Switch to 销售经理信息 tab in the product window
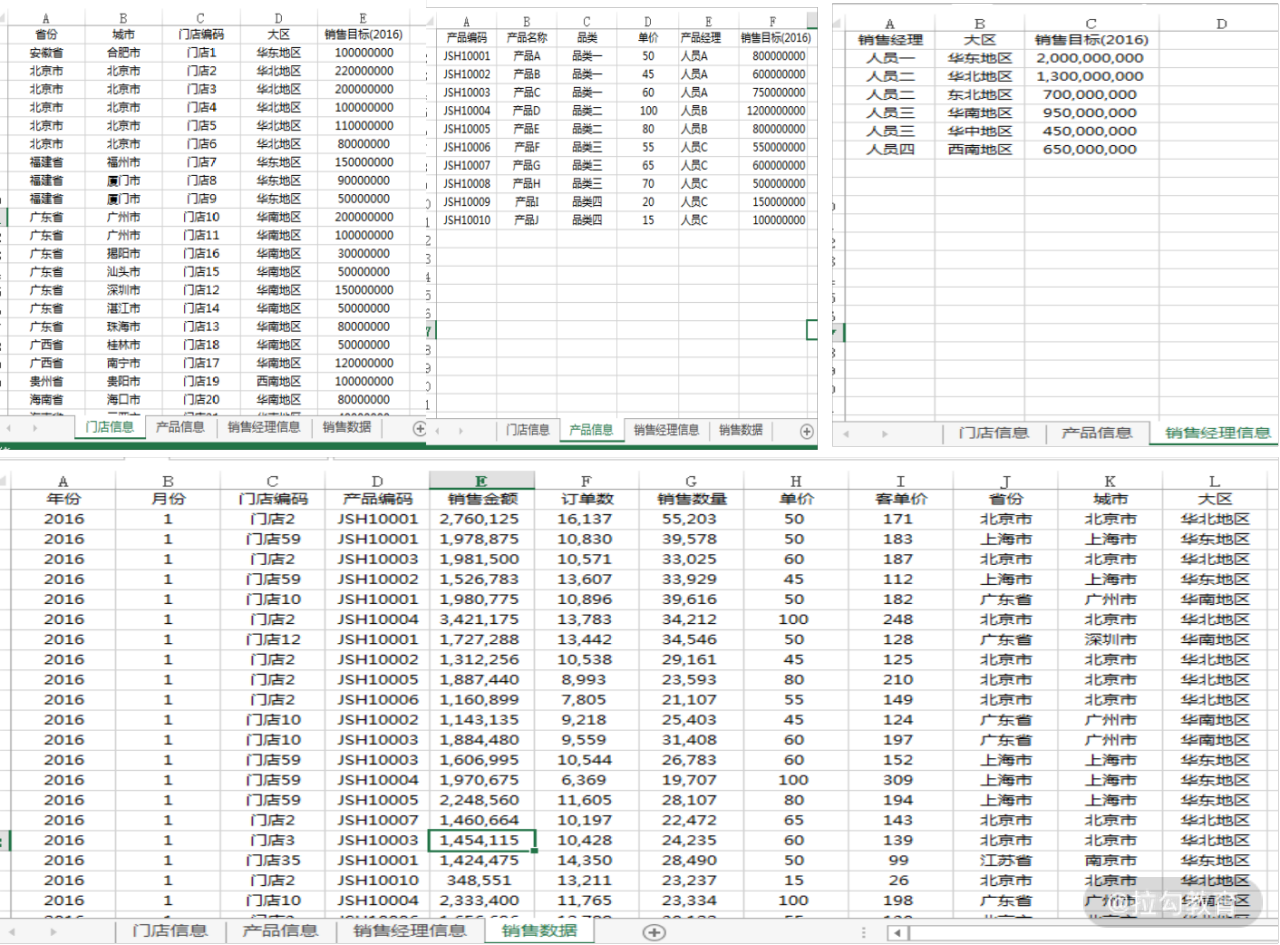 pyautogui.click(x=666, y=430)
